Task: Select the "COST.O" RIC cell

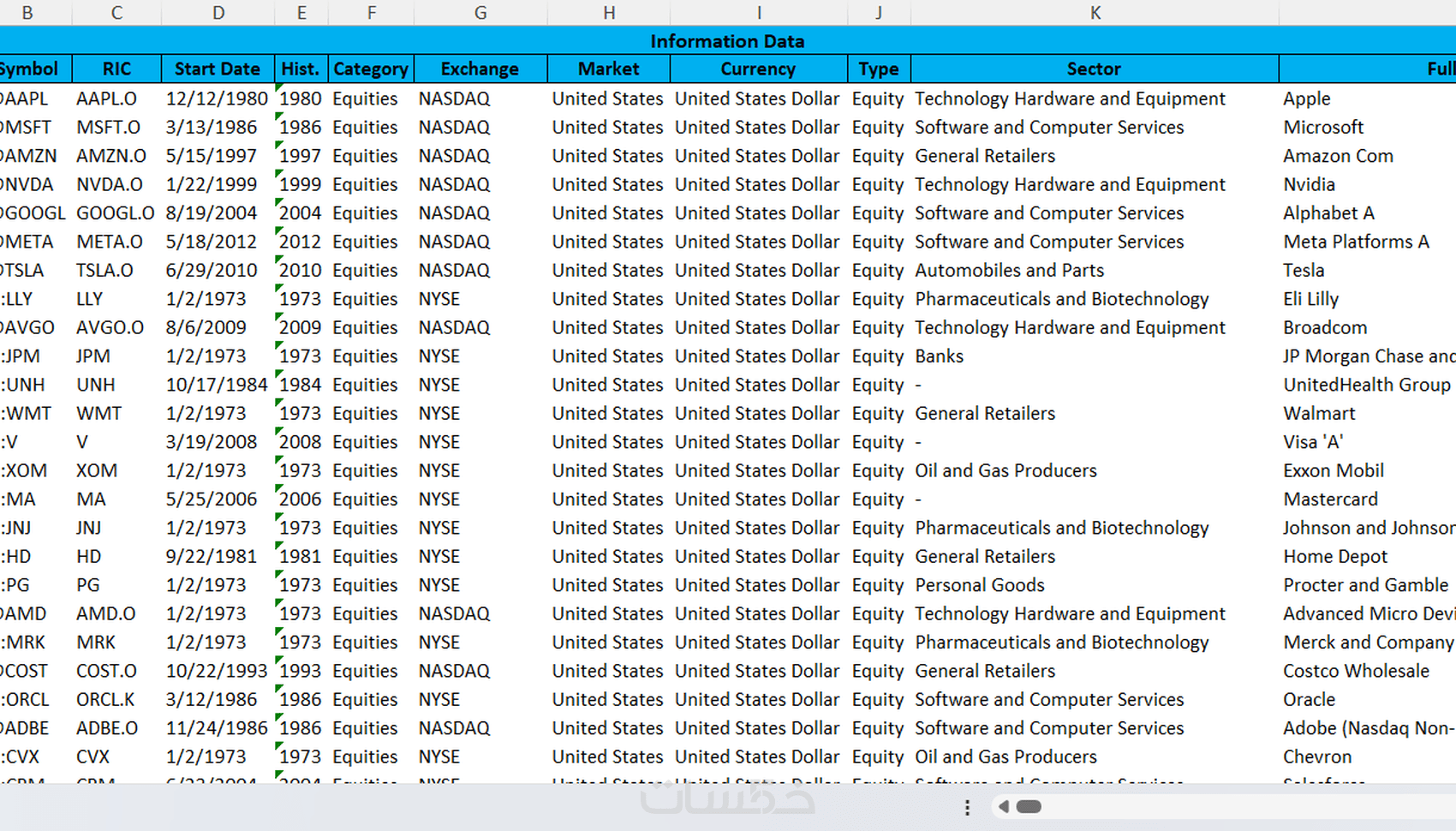Action: tap(116, 671)
